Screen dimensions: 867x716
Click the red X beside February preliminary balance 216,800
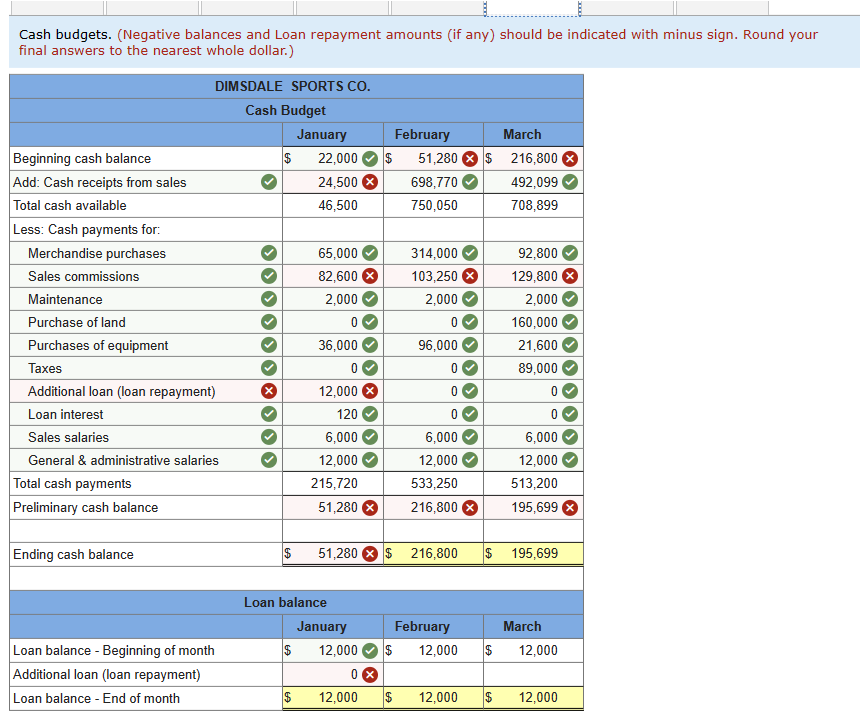pyautogui.click(x=470, y=508)
